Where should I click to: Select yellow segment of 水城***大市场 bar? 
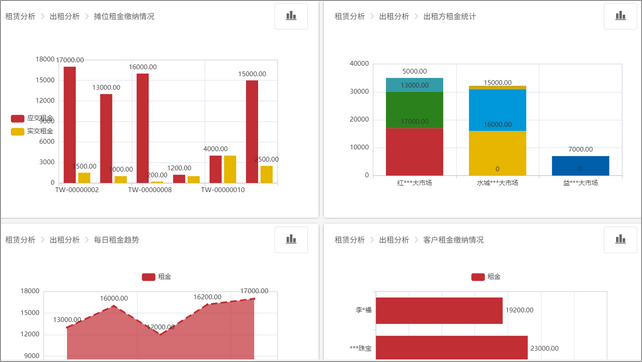click(497, 153)
